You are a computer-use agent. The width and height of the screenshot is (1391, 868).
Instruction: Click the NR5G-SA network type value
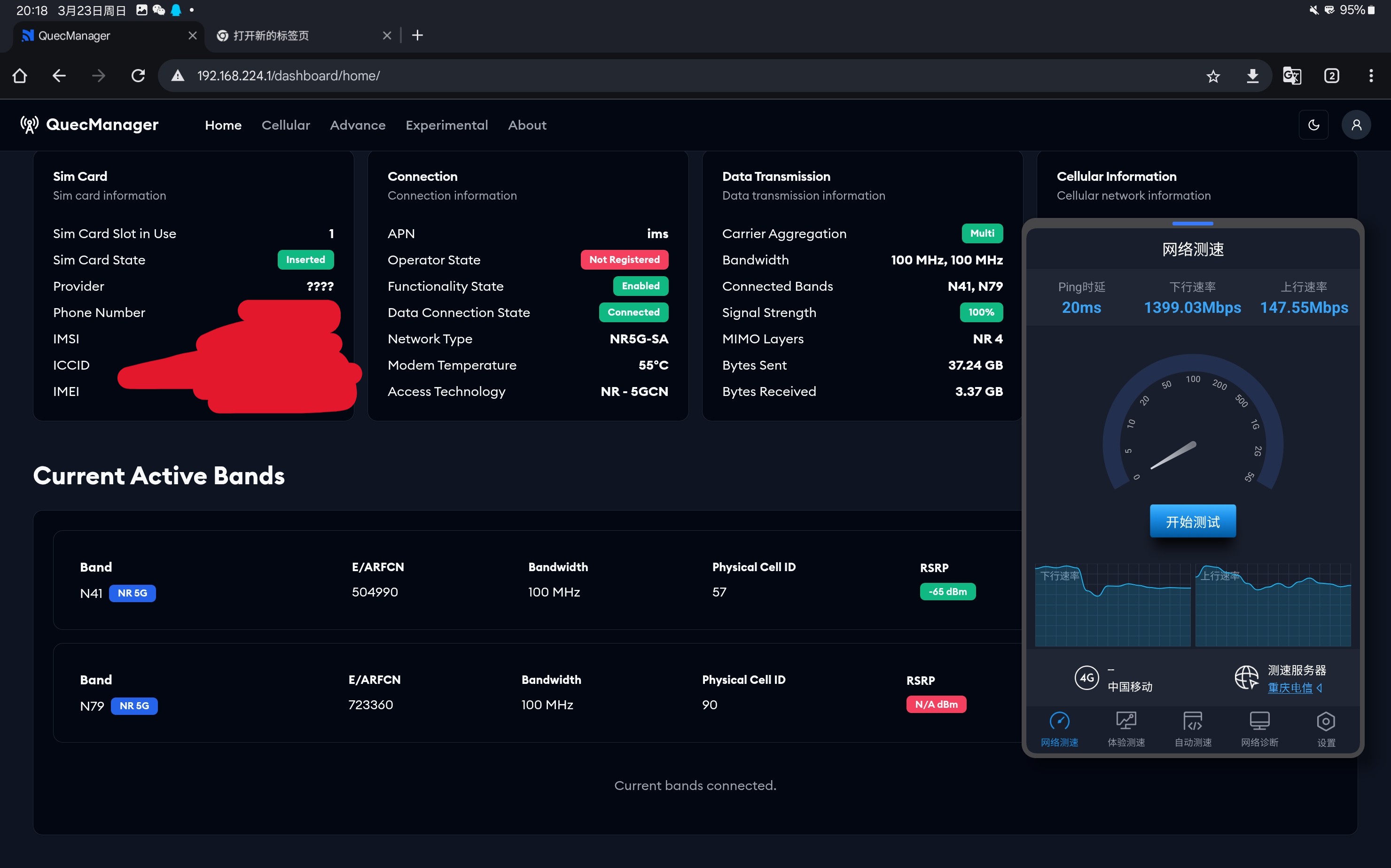[639, 339]
